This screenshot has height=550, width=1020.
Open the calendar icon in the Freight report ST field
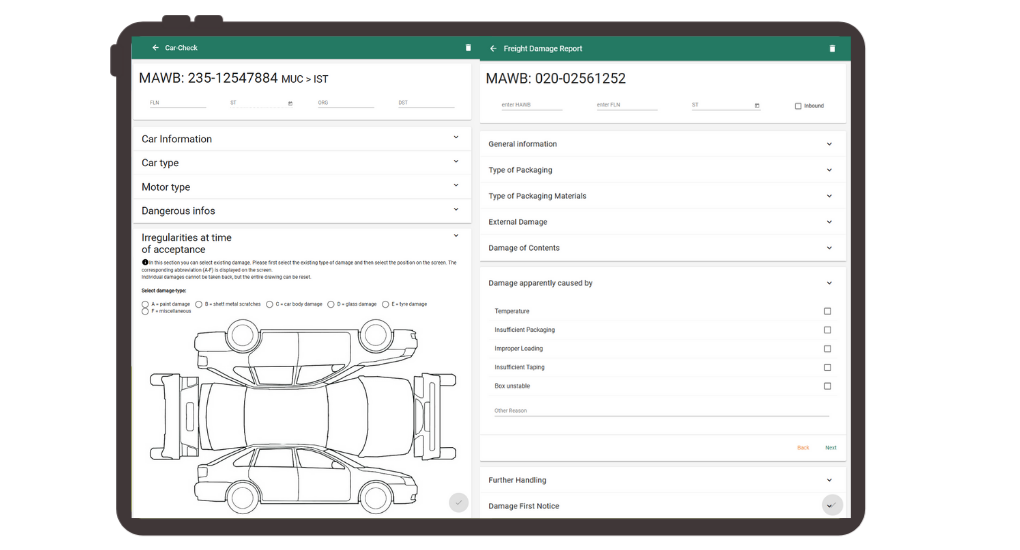click(757, 105)
